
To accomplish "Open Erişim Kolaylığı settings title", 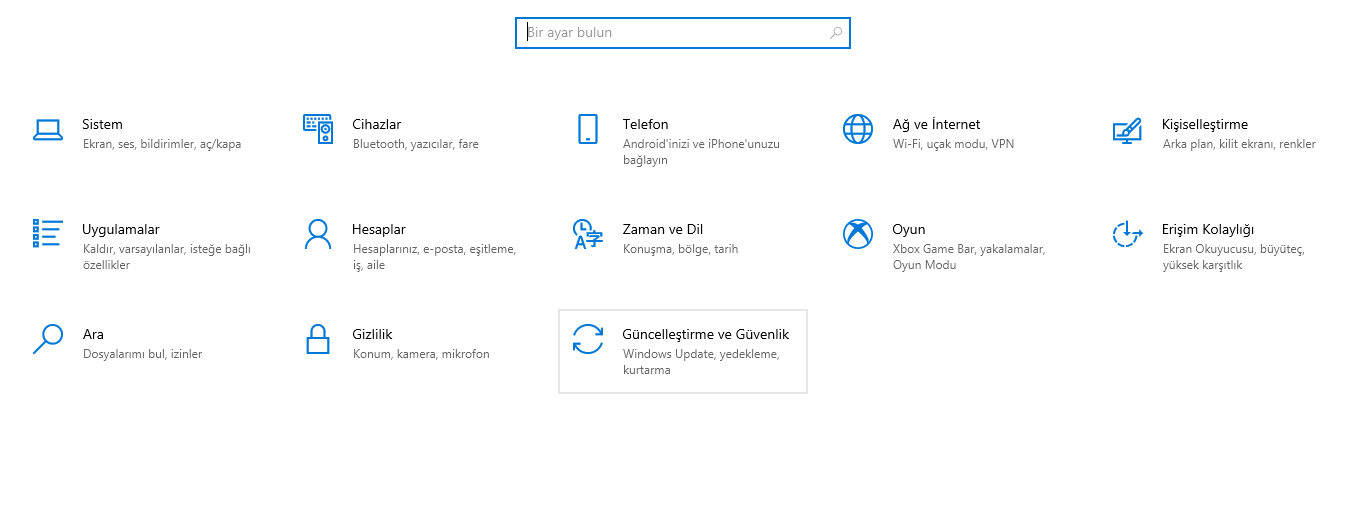I will coord(1207,229).
